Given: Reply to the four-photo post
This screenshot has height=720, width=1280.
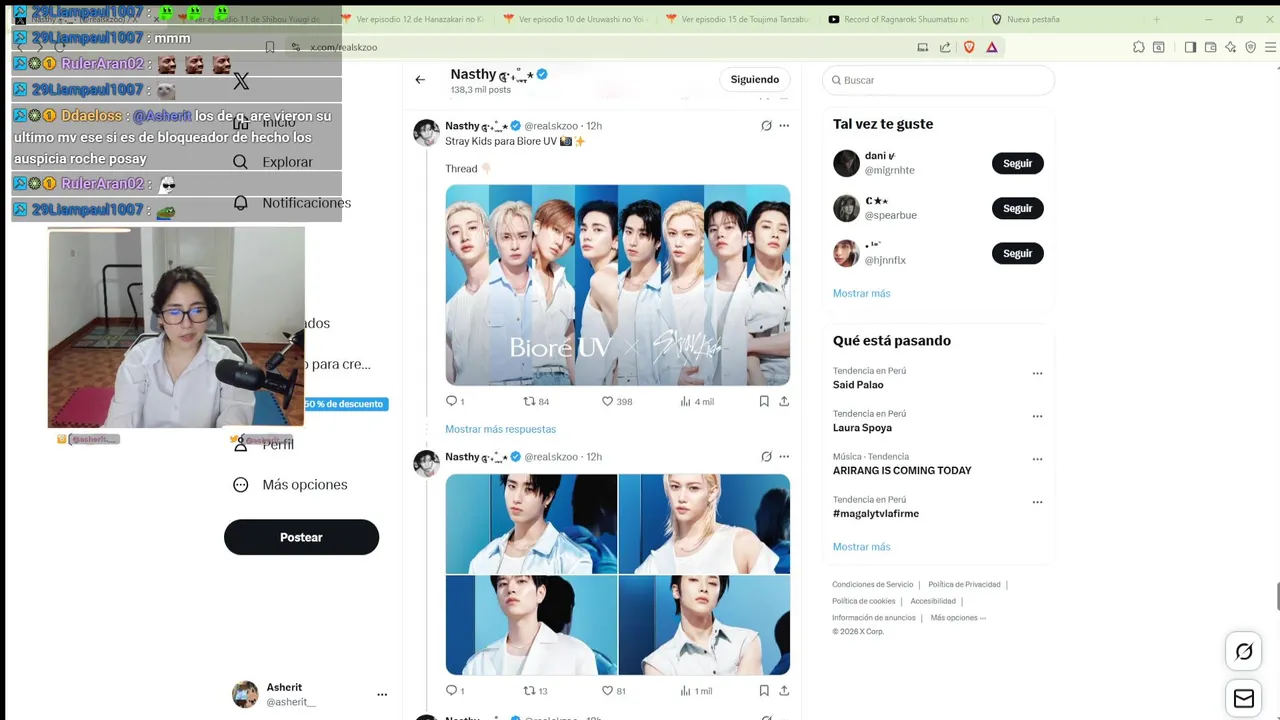Looking at the screenshot, I should point(455,691).
